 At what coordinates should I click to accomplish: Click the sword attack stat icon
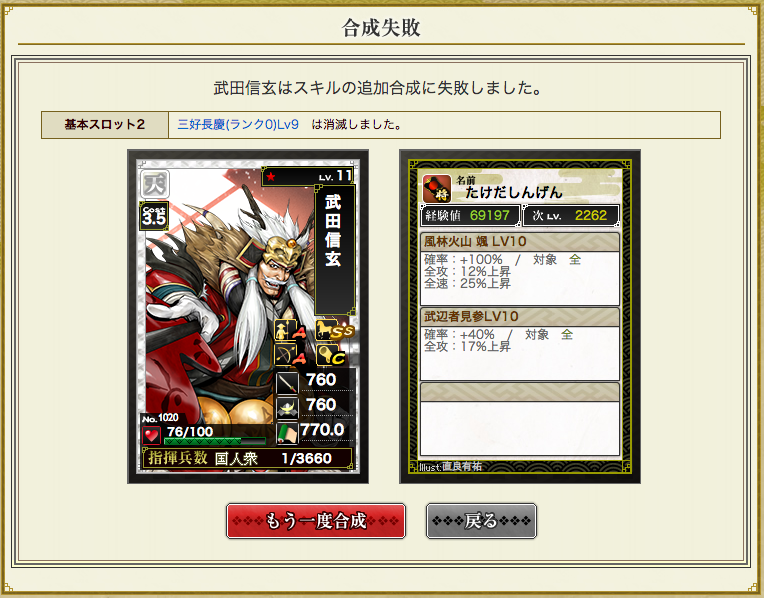(287, 383)
